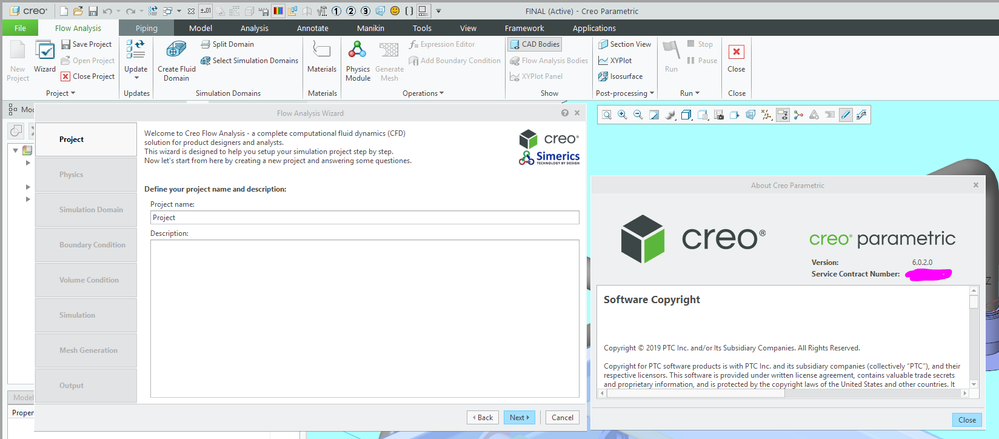The width and height of the screenshot is (999, 439).
Task: Open the Wizard in Flow Analysis ribbon
Action: pyautogui.click(x=45, y=57)
